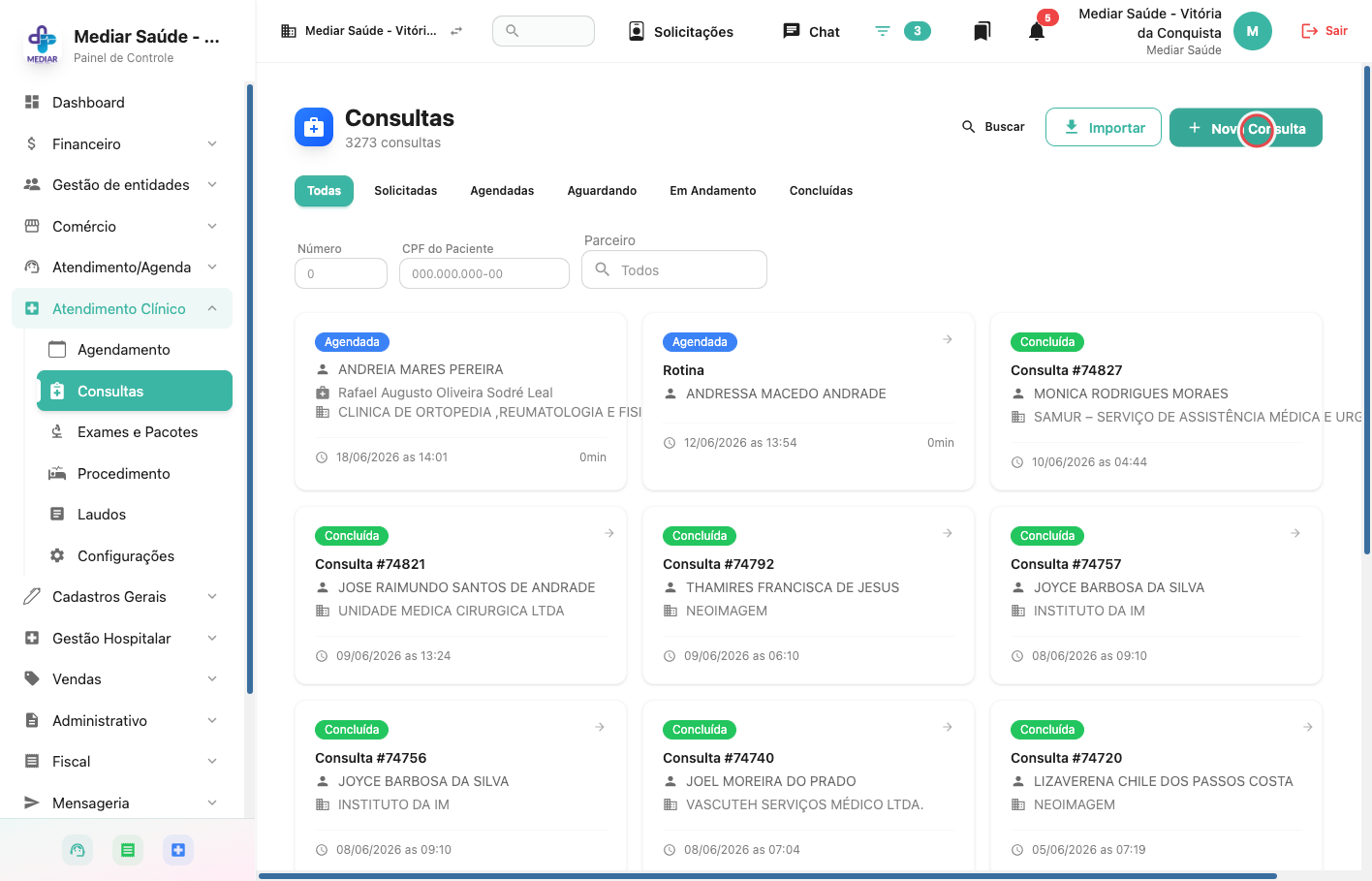Image resolution: width=1372 pixels, height=881 pixels.
Task: Expand the Cadastros Gerais chevron
Action: pos(212,596)
